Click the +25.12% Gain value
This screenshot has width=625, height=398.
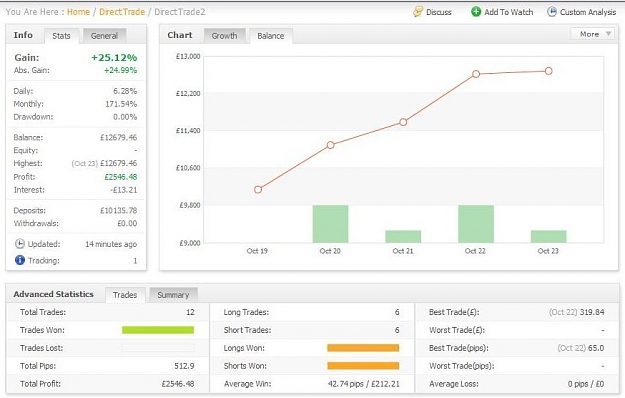pos(114,57)
